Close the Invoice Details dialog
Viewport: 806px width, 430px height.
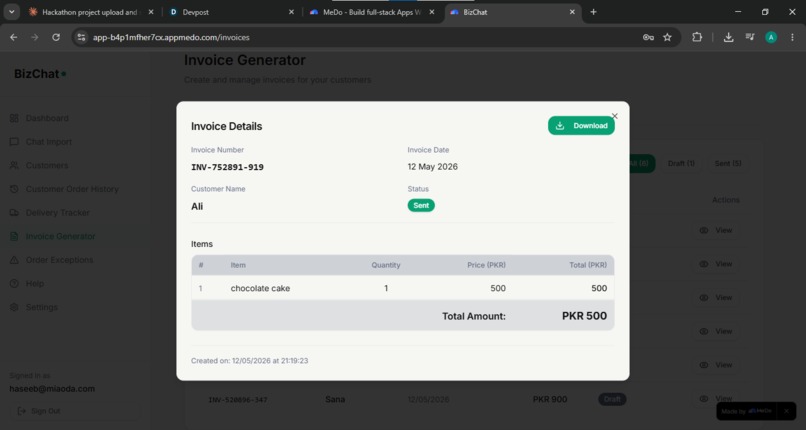(615, 116)
